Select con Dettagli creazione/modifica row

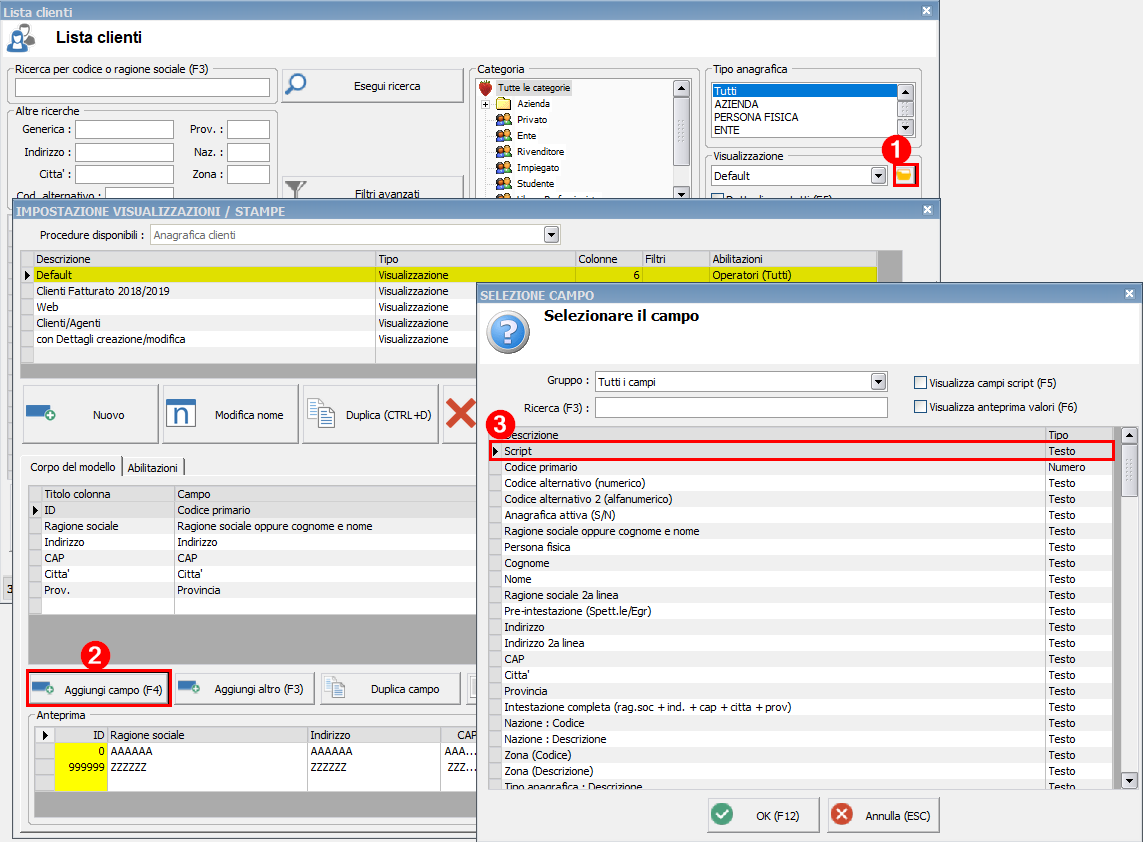point(248,339)
